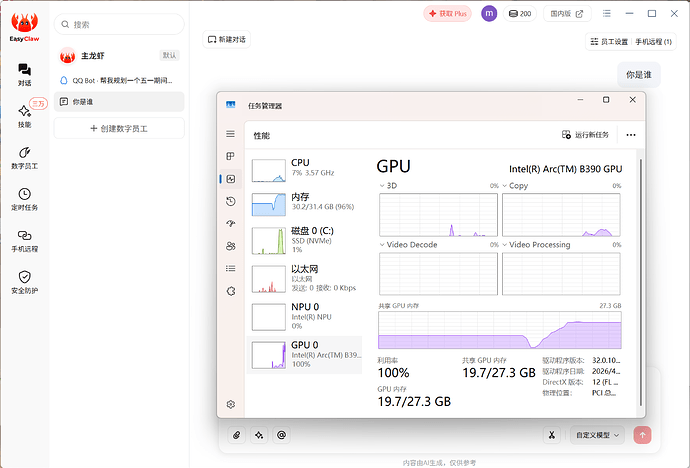Open the 自定义模型 model dropdown
690x468 pixels.
click(x=597, y=435)
